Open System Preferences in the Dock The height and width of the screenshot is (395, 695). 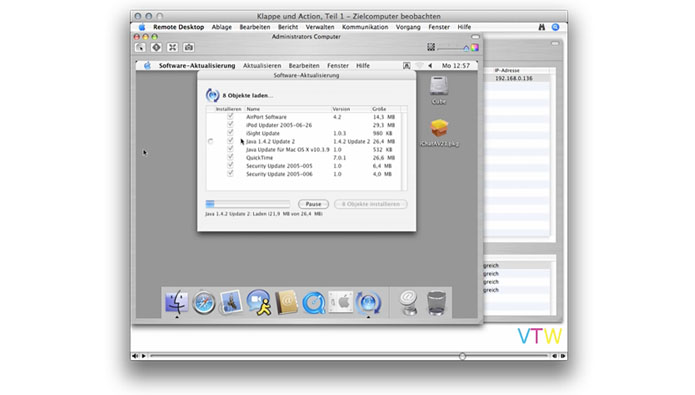pos(341,302)
